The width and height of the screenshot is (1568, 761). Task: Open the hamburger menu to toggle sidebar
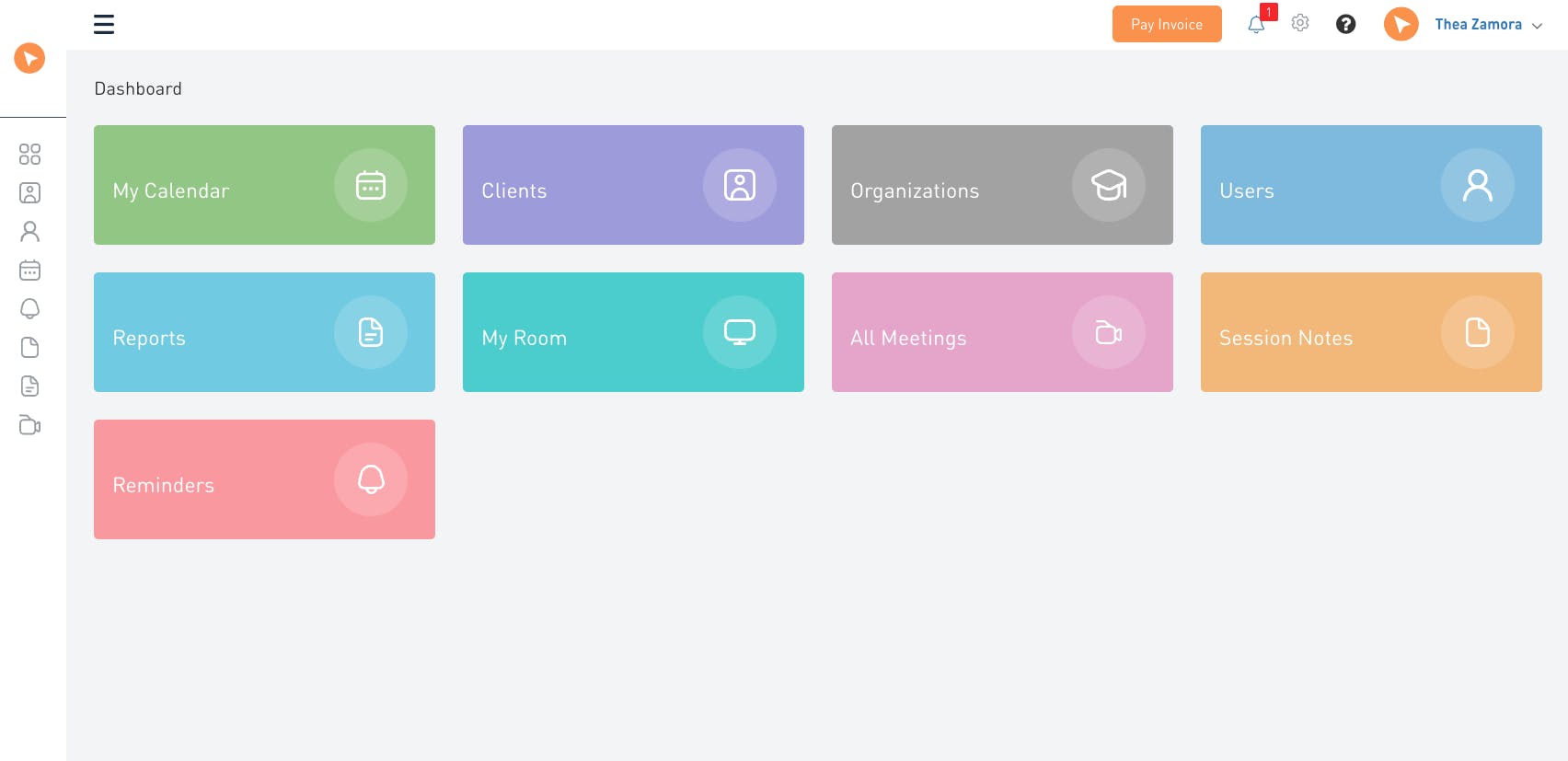pyautogui.click(x=104, y=24)
